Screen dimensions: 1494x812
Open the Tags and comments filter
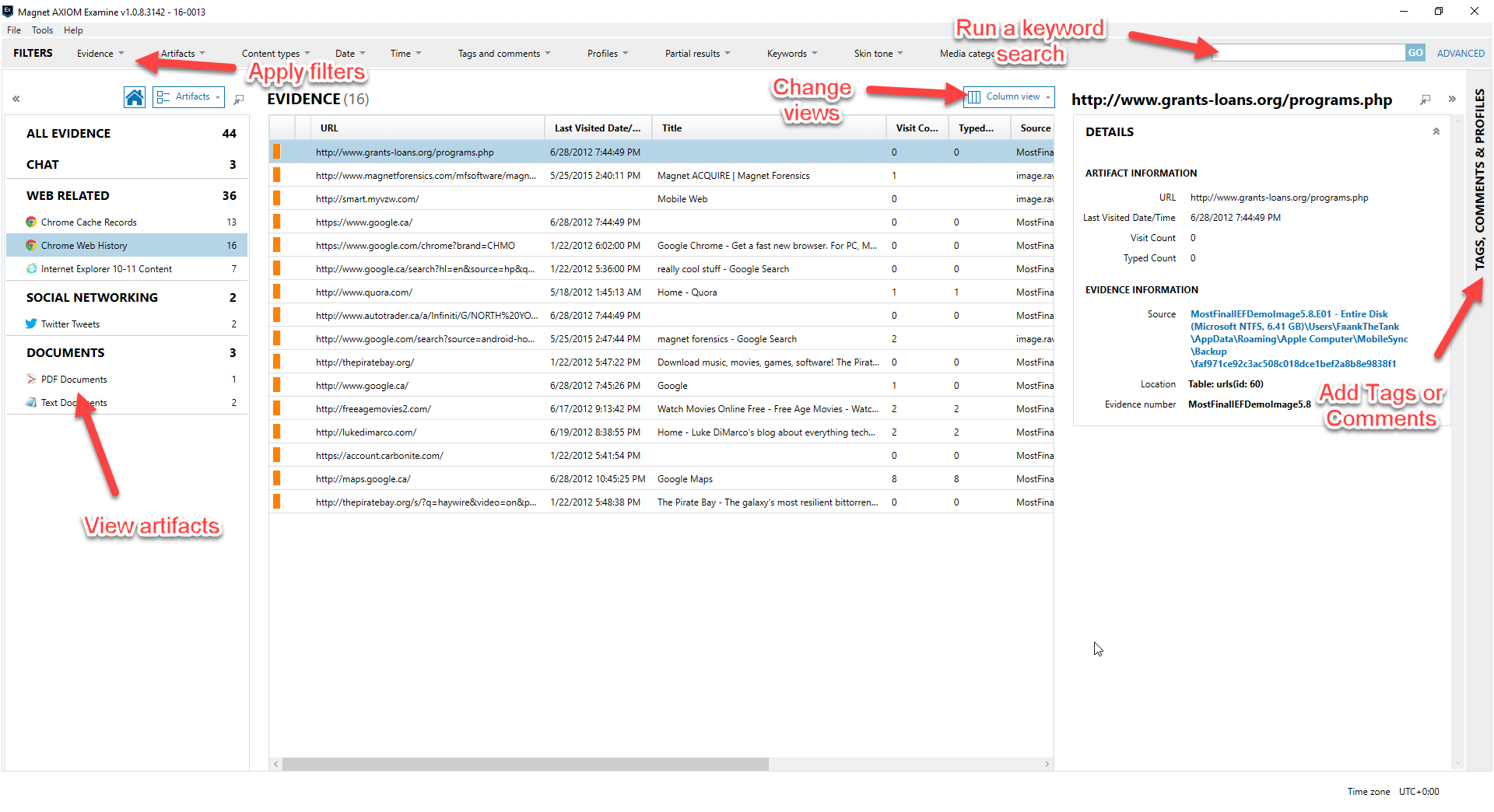click(x=504, y=54)
